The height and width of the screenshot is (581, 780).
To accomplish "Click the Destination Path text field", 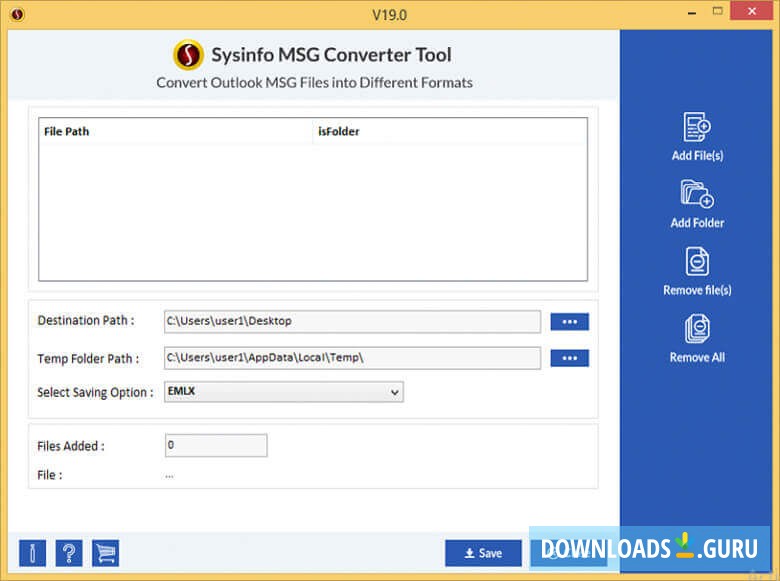I will click(x=352, y=321).
